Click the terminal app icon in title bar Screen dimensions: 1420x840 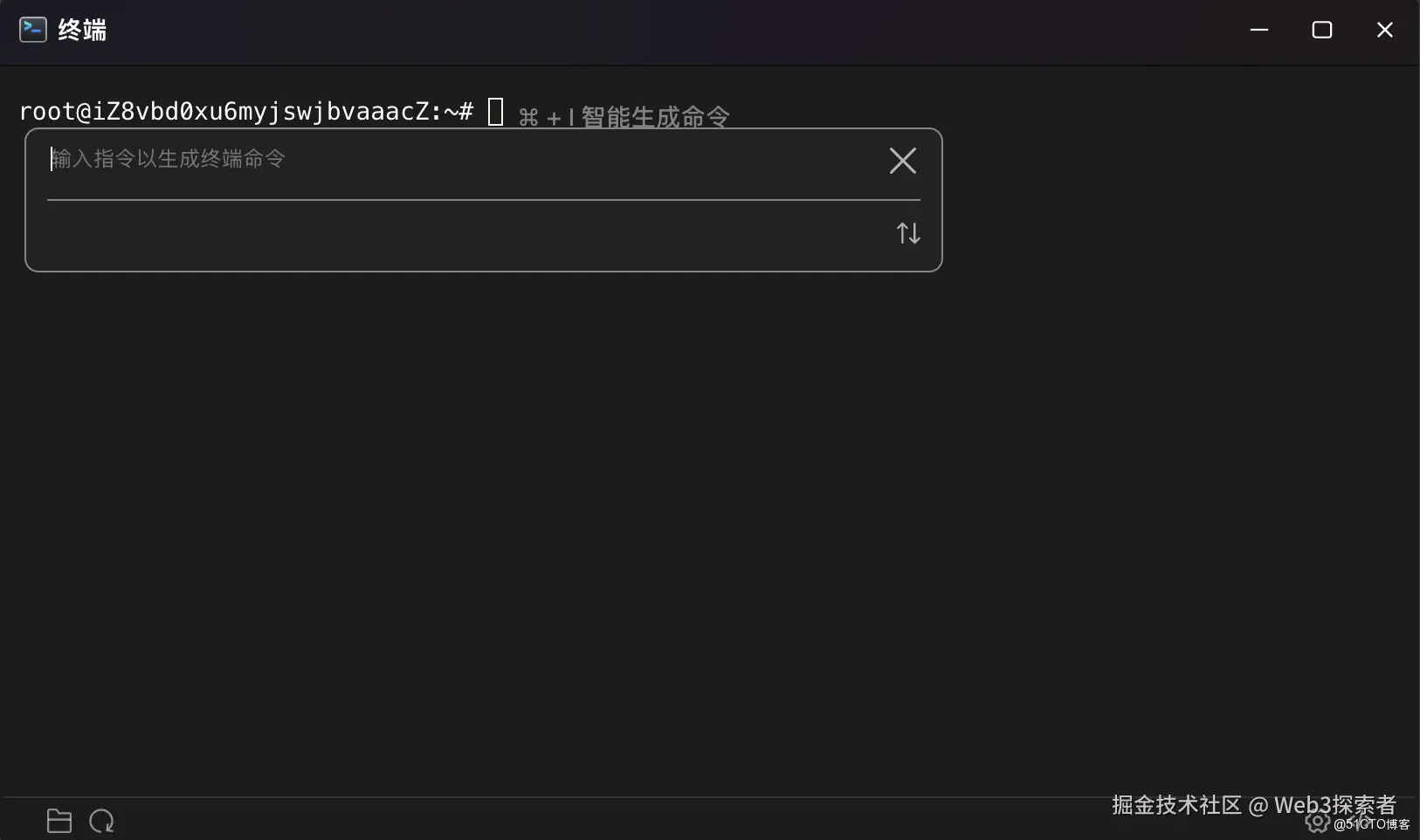31,29
